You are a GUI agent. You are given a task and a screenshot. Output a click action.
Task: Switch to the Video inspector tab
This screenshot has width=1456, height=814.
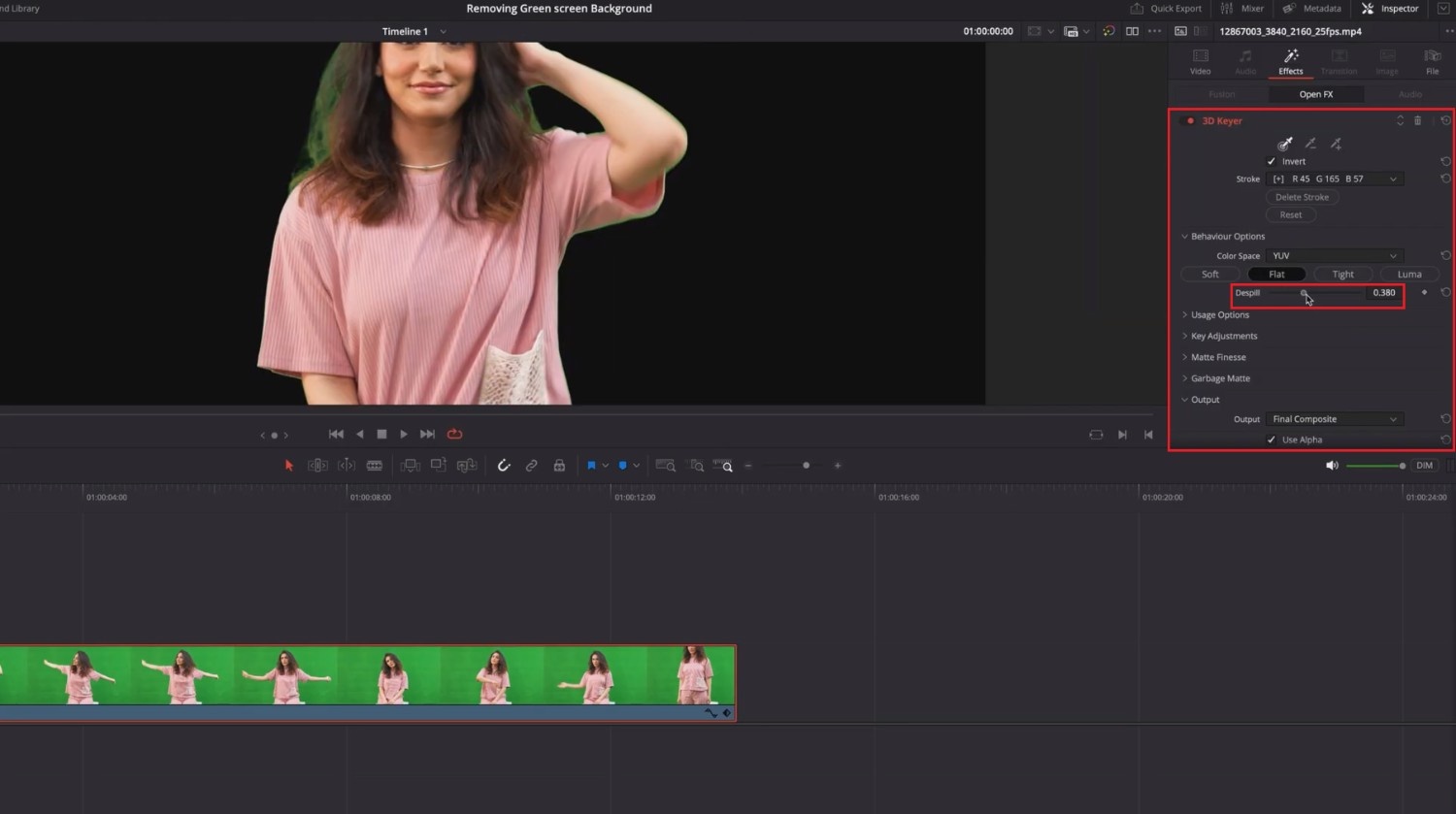click(x=1201, y=61)
